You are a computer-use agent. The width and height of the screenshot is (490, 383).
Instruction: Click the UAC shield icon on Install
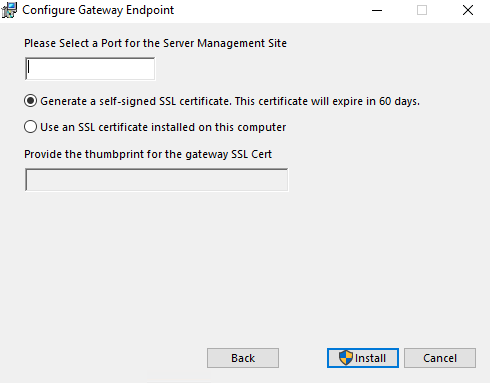[346, 358]
